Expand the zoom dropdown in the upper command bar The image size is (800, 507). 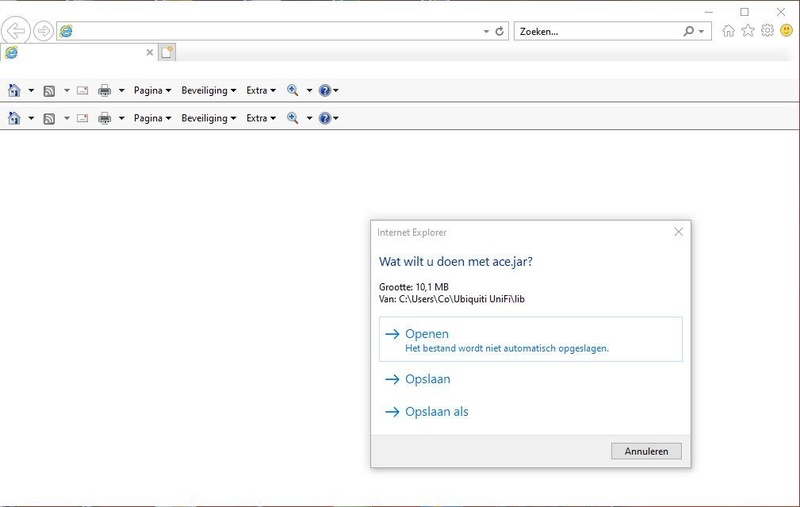click(309, 90)
